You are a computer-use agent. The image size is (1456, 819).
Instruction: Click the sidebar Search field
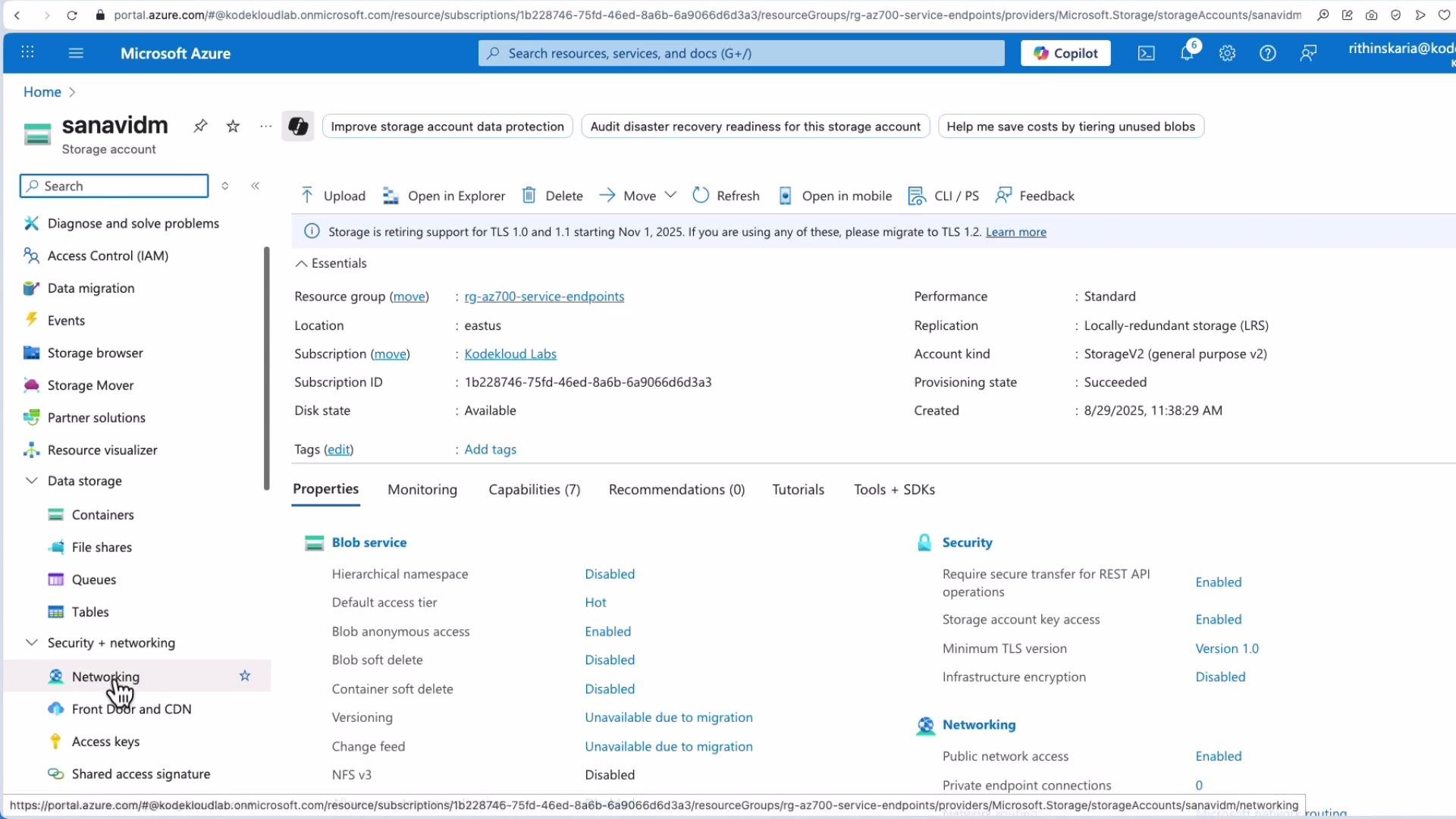click(114, 186)
